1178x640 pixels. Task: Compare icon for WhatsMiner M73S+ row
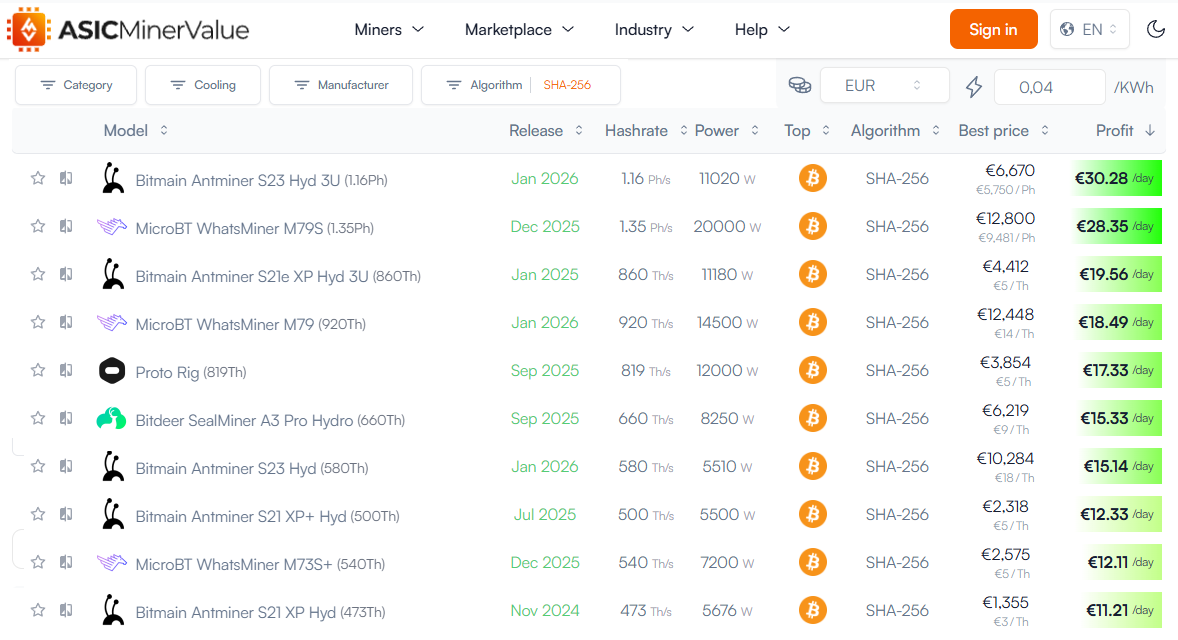point(66,563)
